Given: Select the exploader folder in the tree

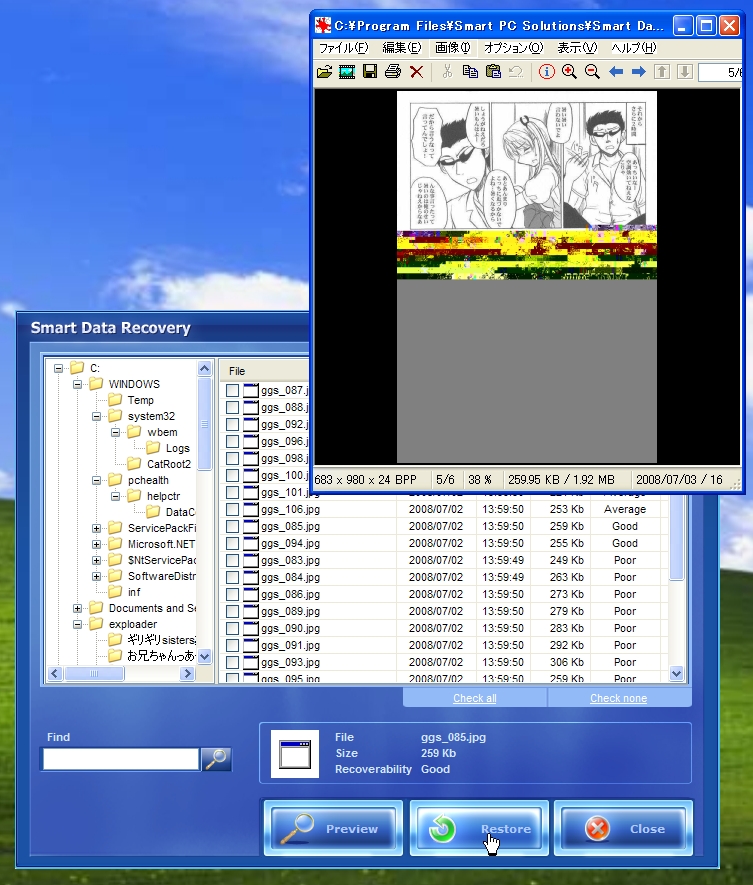Looking at the screenshot, I should pyautogui.click(x=133, y=624).
